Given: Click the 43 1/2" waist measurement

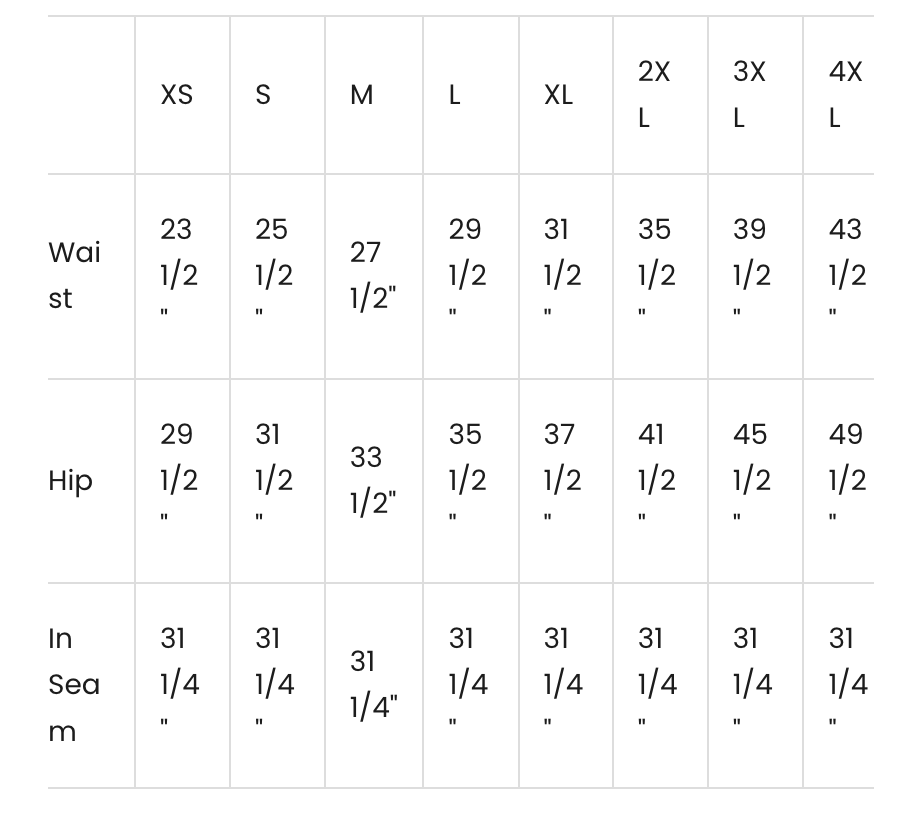Looking at the screenshot, I should (x=846, y=275).
